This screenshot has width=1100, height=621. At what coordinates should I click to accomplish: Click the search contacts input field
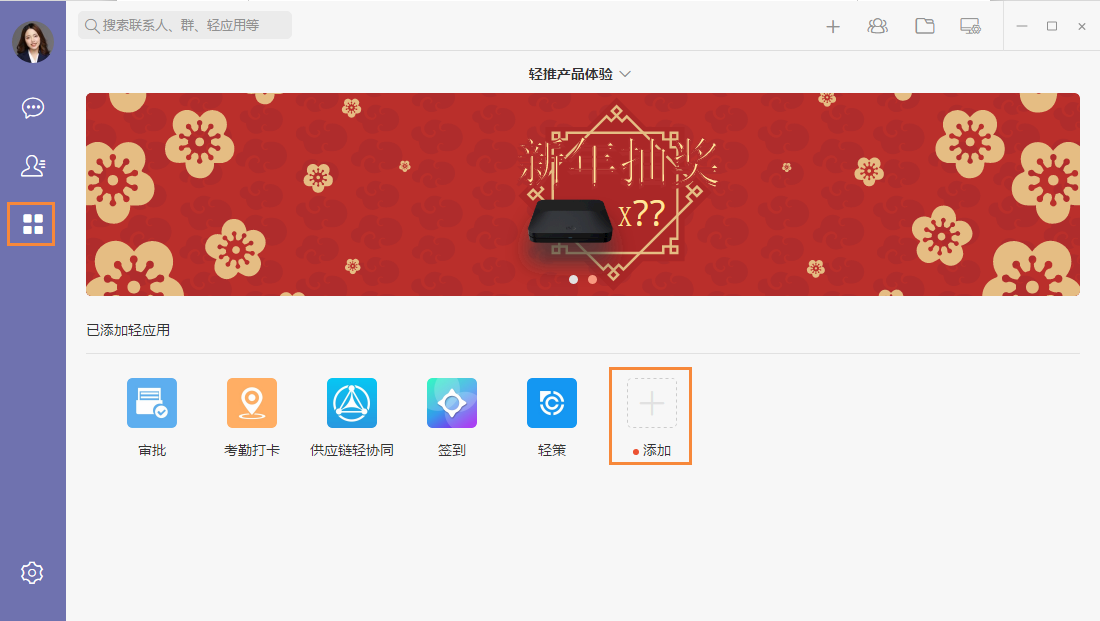click(184, 25)
